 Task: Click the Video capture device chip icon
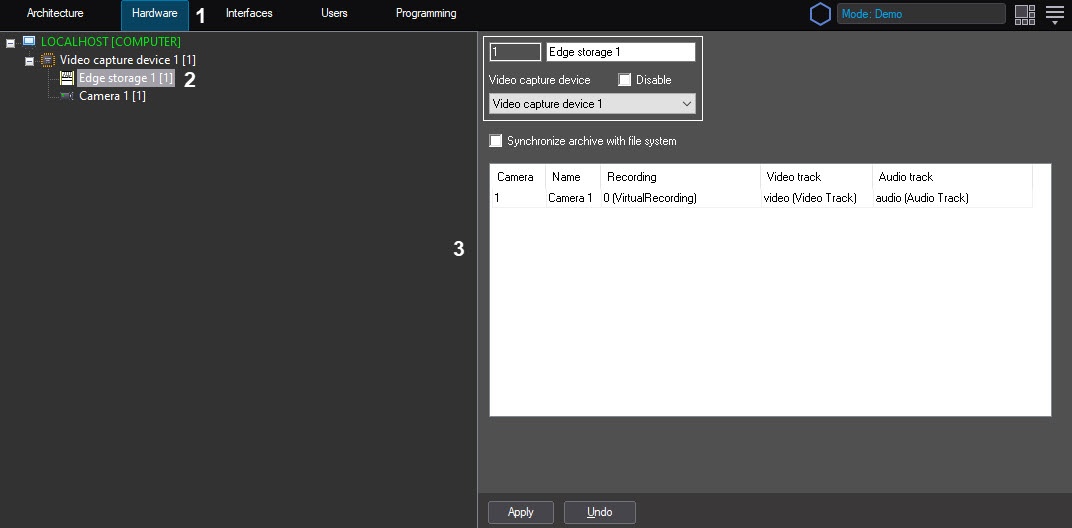tap(47, 60)
